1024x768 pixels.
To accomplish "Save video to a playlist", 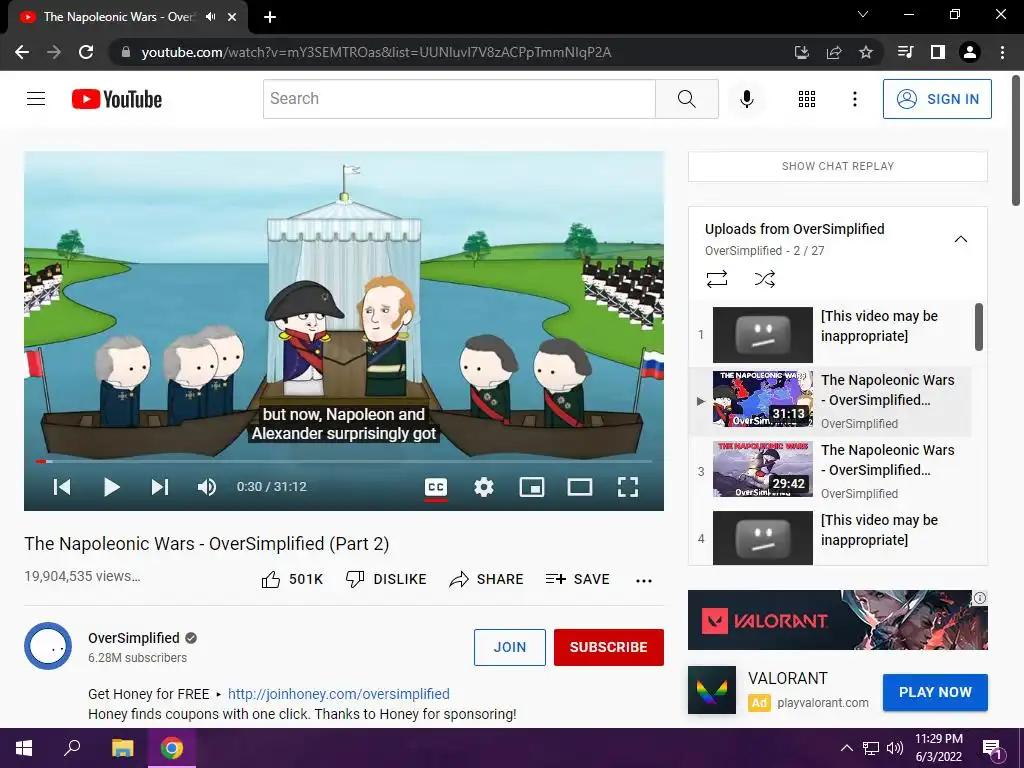I will coord(577,579).
